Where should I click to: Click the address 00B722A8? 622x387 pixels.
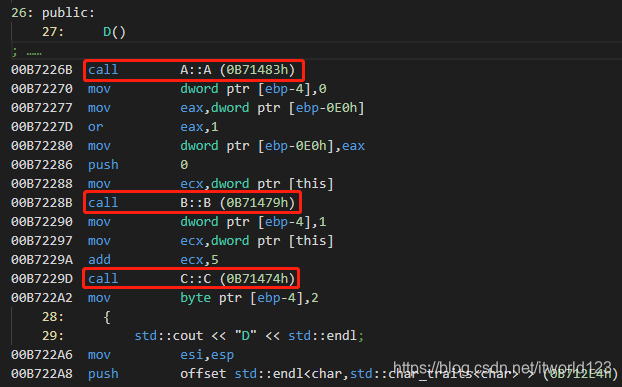click(x=42, y=374)
